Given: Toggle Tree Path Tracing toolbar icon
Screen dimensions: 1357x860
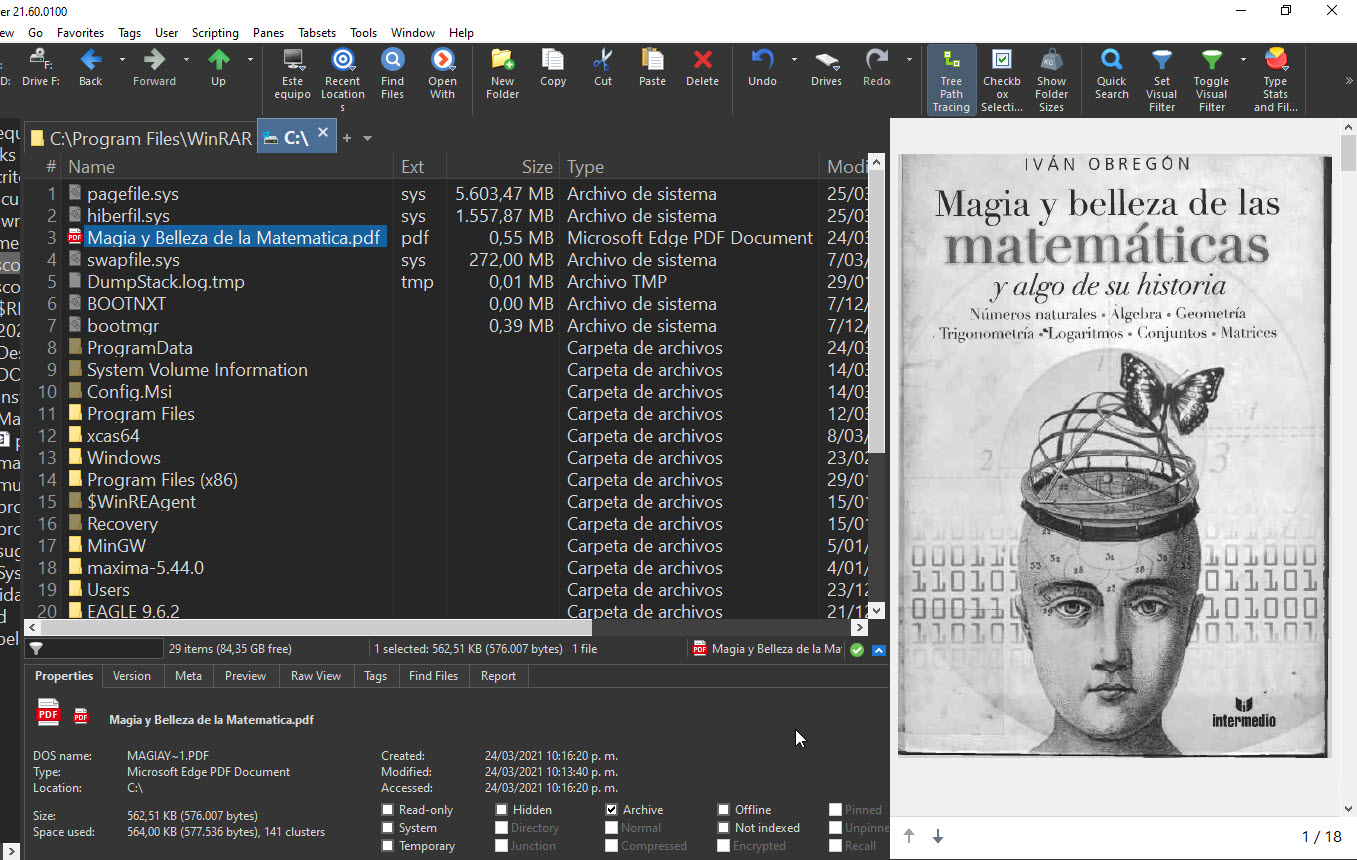Looking at the screenshot, I should [951, 60].
